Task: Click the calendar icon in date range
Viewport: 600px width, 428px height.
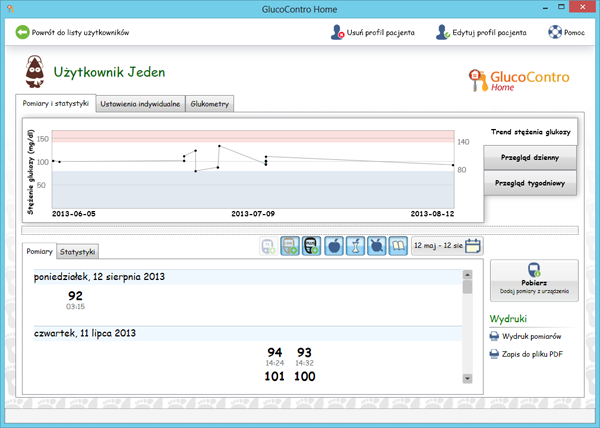Action: click(x=473, y=246)
